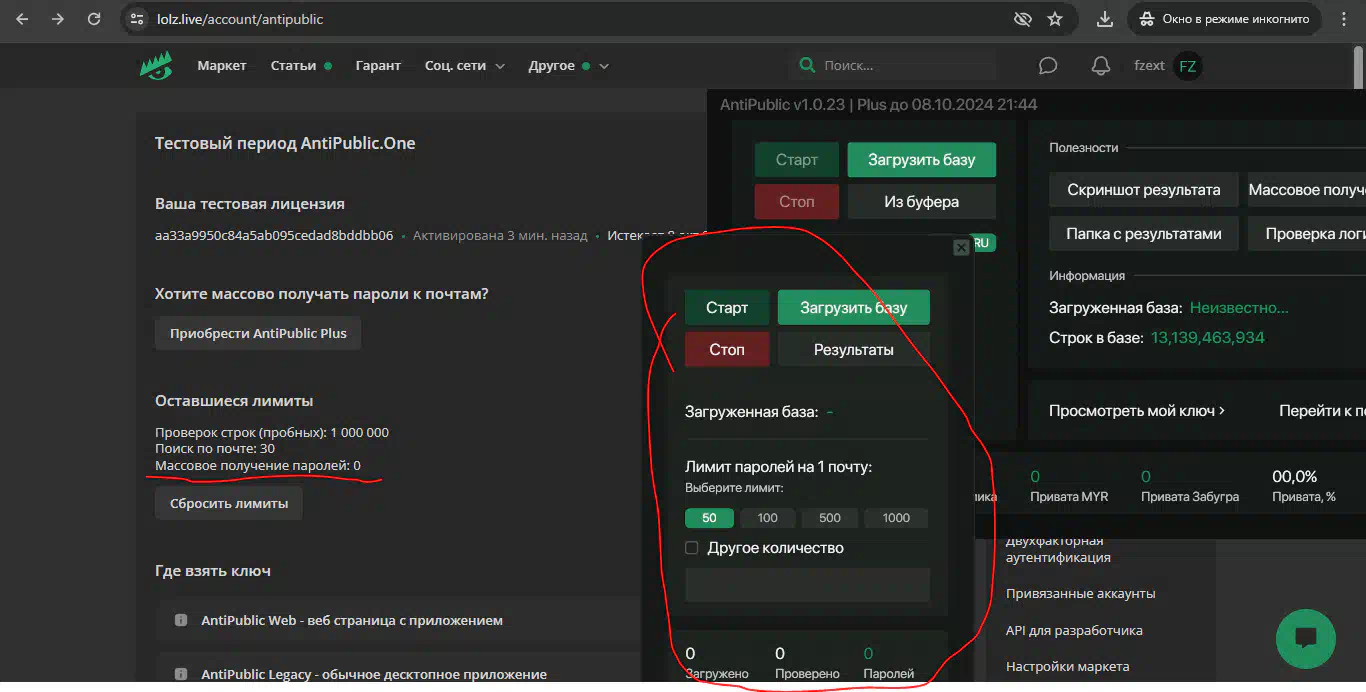Viewport: 1366px width, 692px height.
Task: Open the Просмотреть мой ключ link
Action: [x=1137, y=410]
